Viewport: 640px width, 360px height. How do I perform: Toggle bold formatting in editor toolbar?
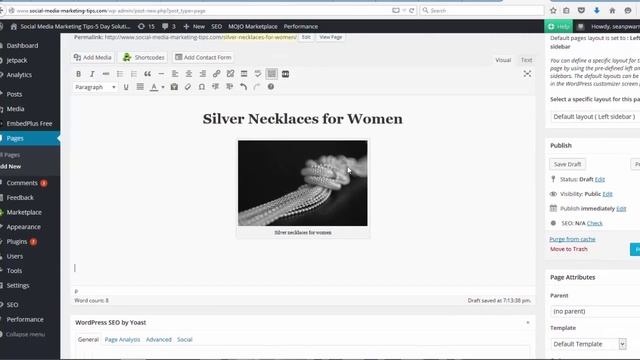pos(78,74)
